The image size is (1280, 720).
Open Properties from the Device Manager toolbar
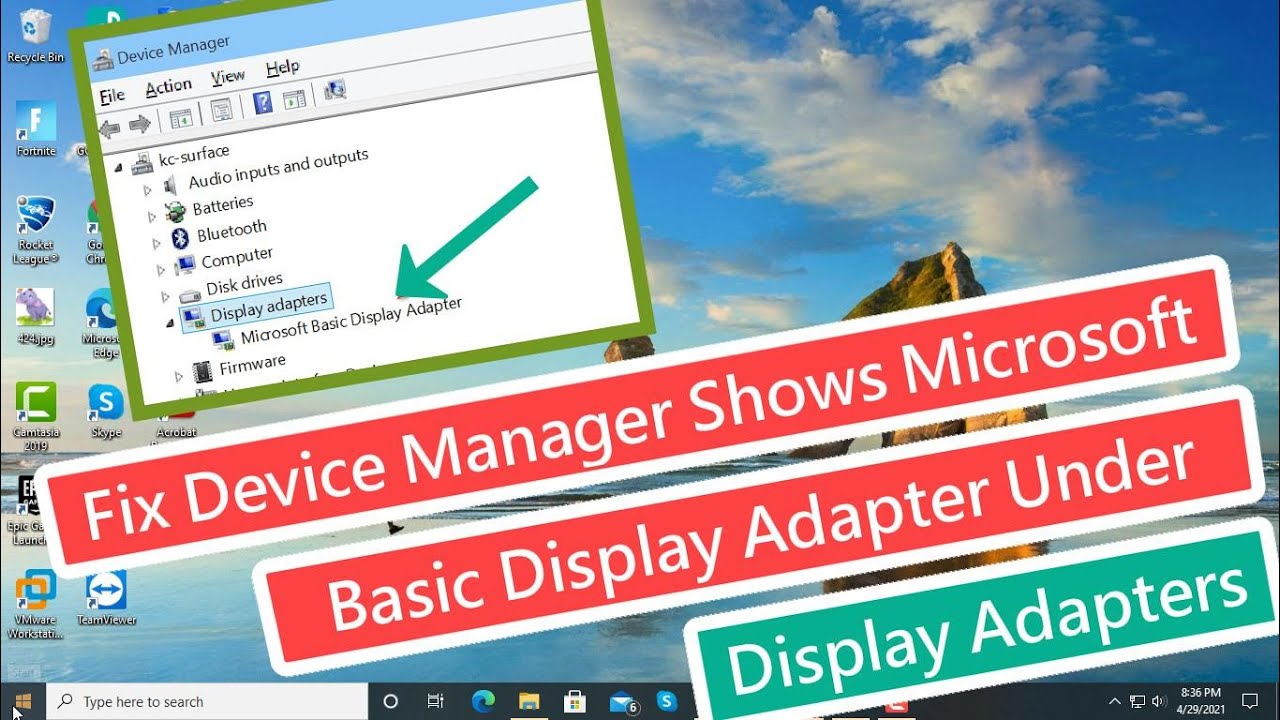click(x=222, y=109)
